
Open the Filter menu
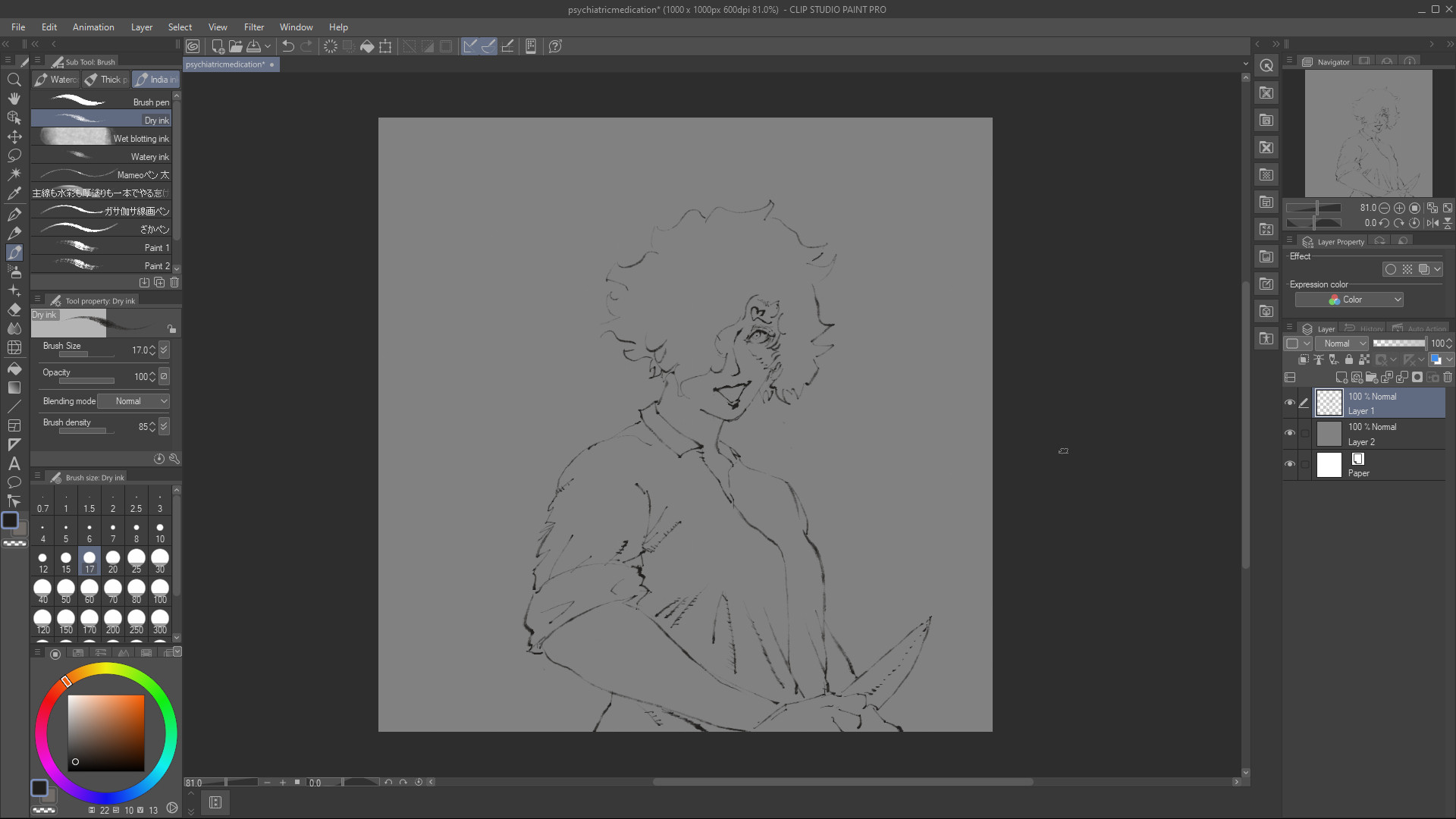[254, 27]
